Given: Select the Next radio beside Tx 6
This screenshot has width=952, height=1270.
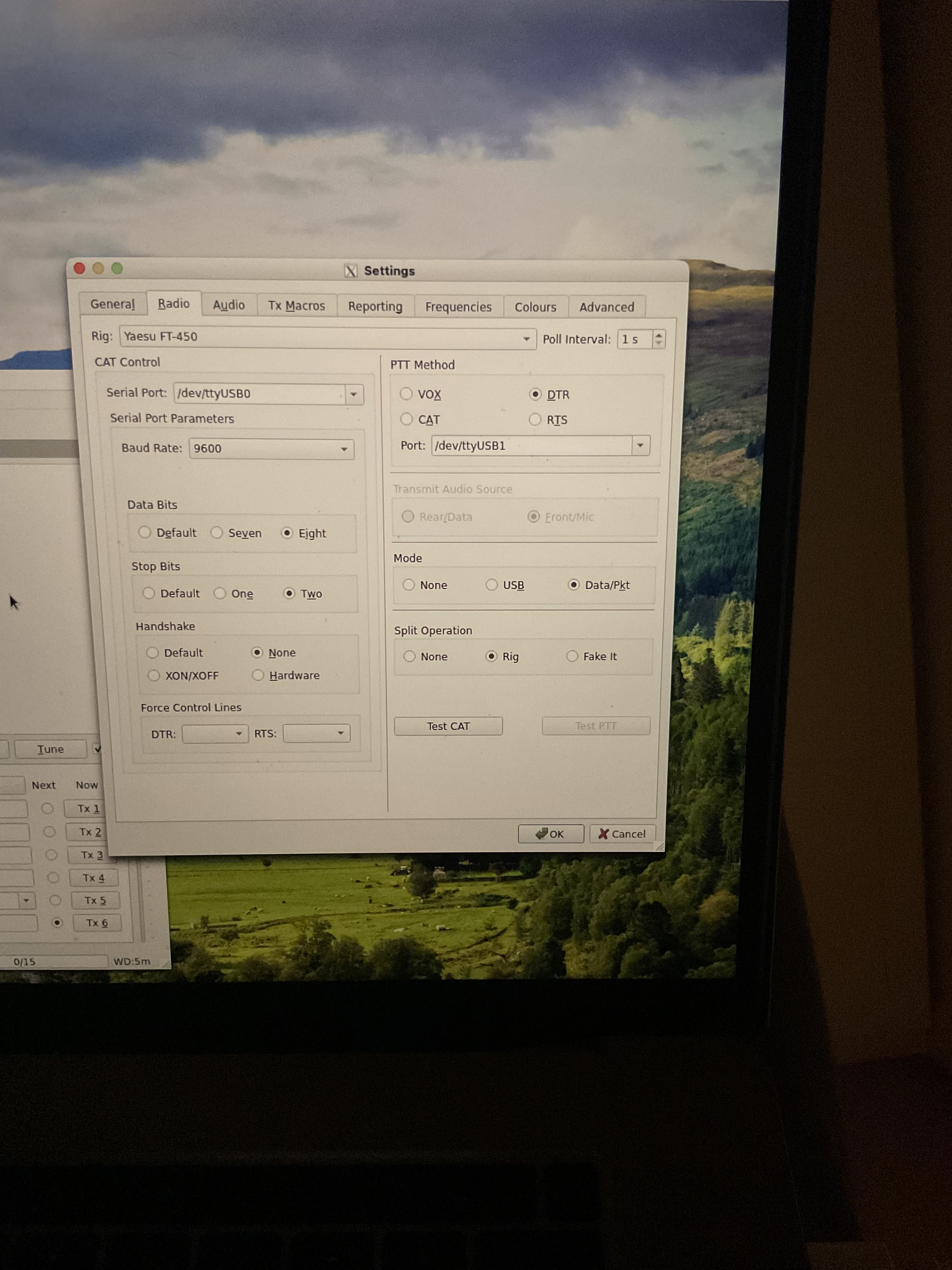Looking at the screenshot, I should point(57,923).
